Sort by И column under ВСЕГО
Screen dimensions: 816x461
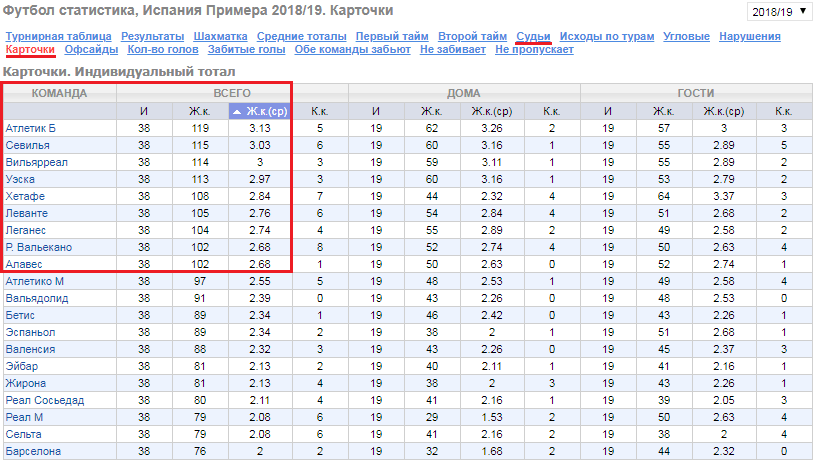tap(144, 111)
